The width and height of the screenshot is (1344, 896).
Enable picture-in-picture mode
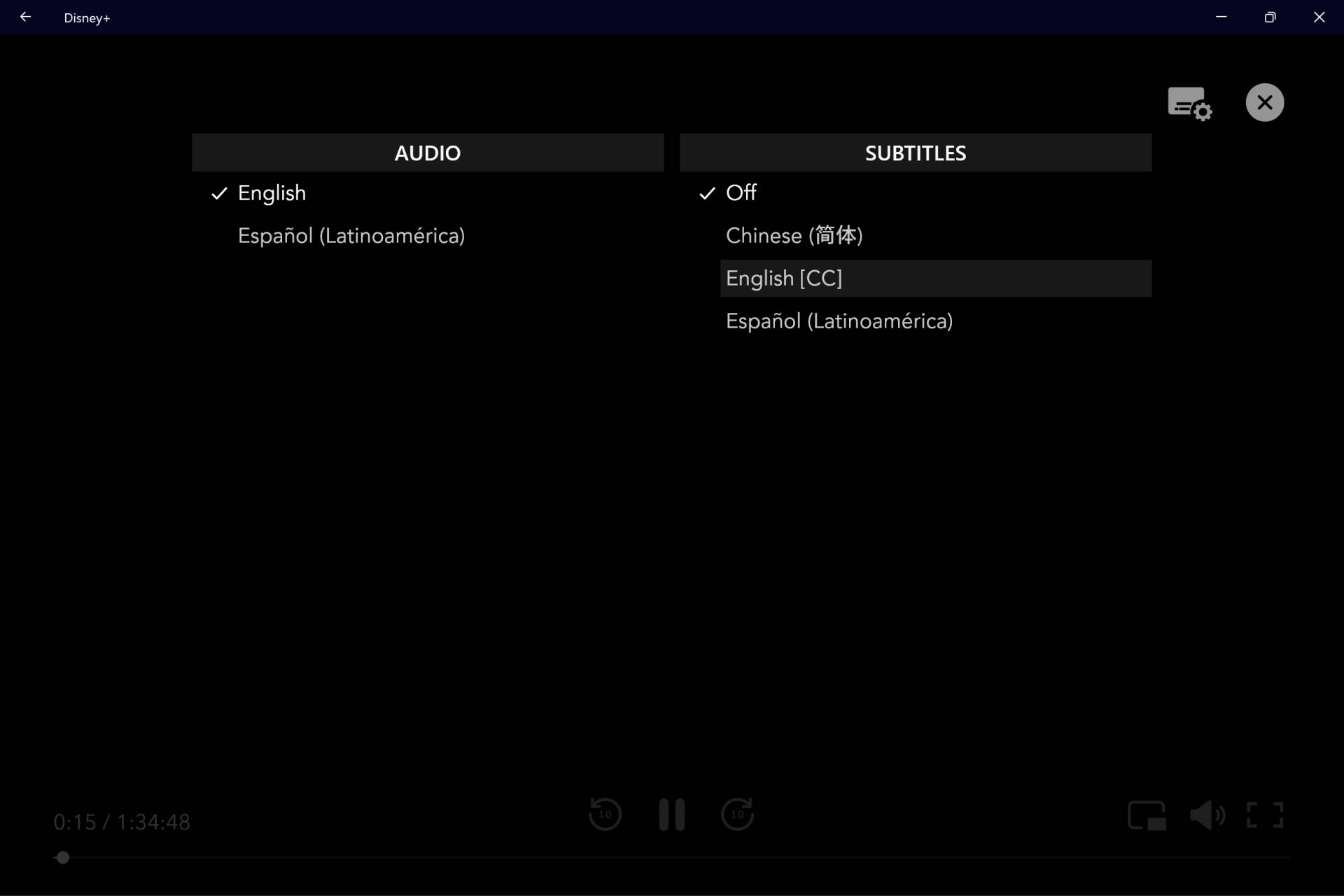tap(1147, 815)
